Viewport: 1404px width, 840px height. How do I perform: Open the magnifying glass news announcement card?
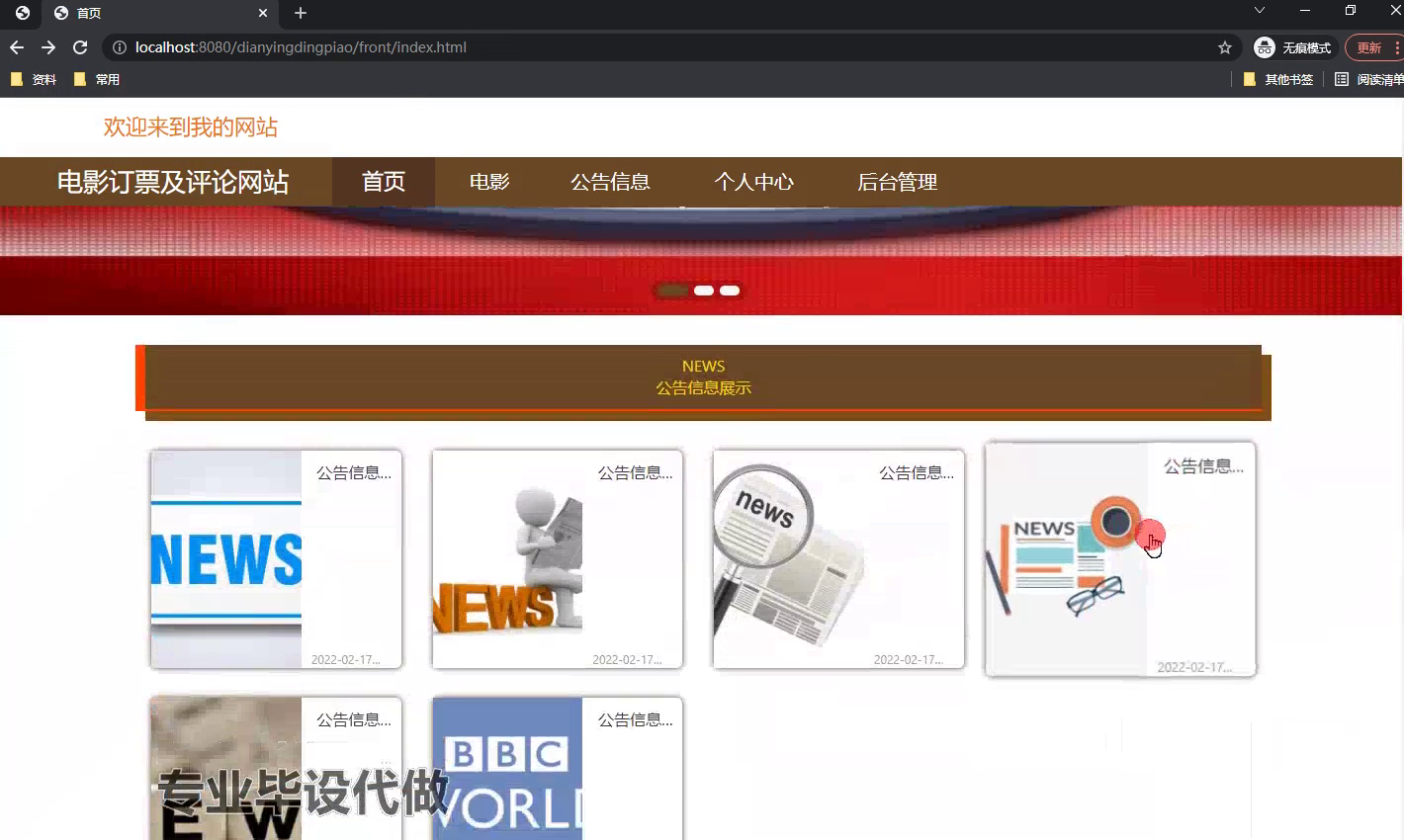(x=838, y=559)
